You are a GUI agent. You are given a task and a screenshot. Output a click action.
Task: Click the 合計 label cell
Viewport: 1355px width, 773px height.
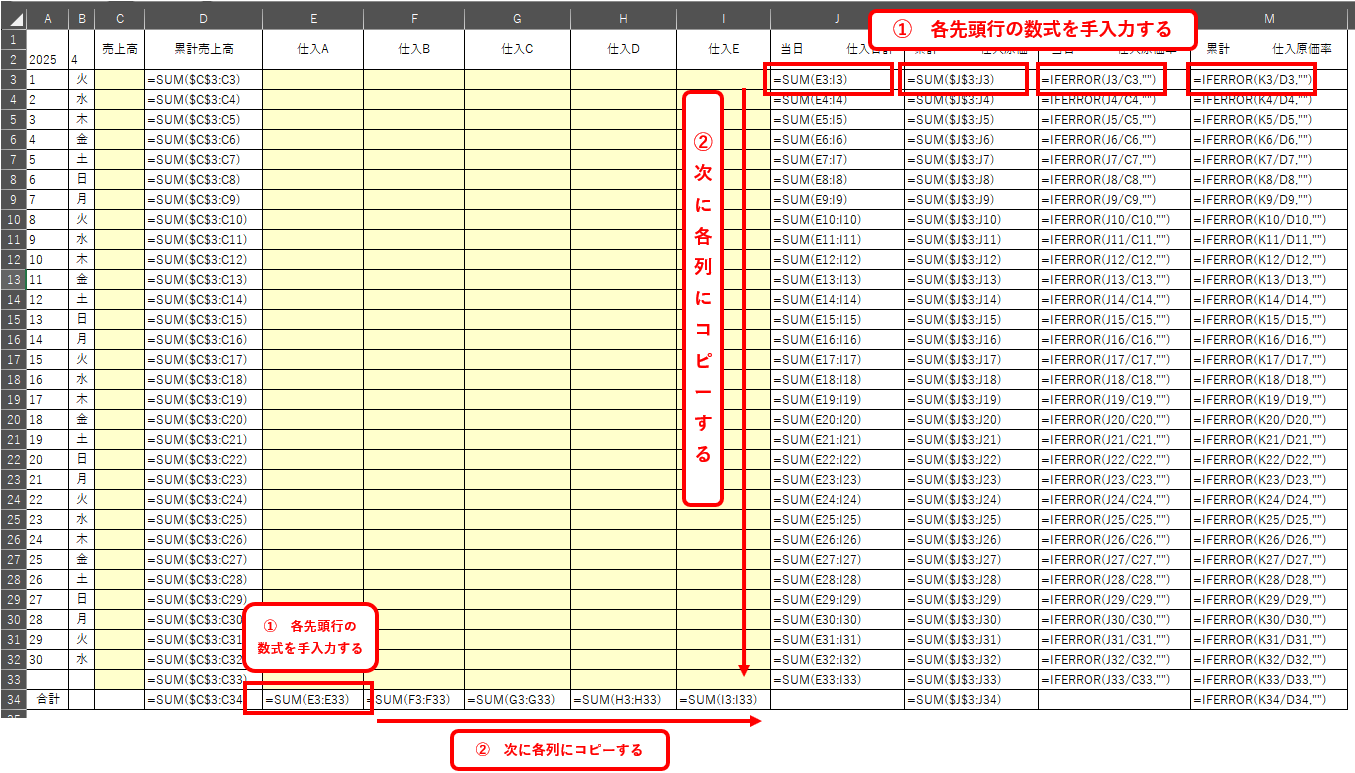point(47,699)
